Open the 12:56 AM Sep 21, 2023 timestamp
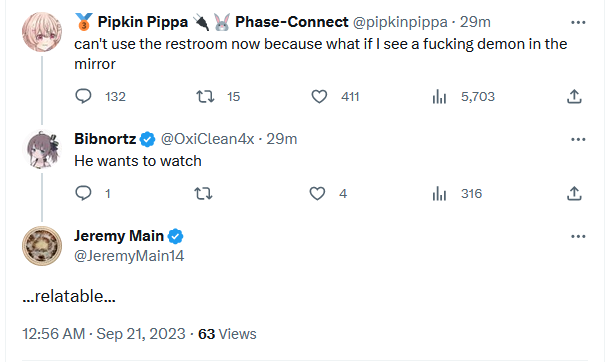This screenshot has width=606, height=362. point(104,334)
